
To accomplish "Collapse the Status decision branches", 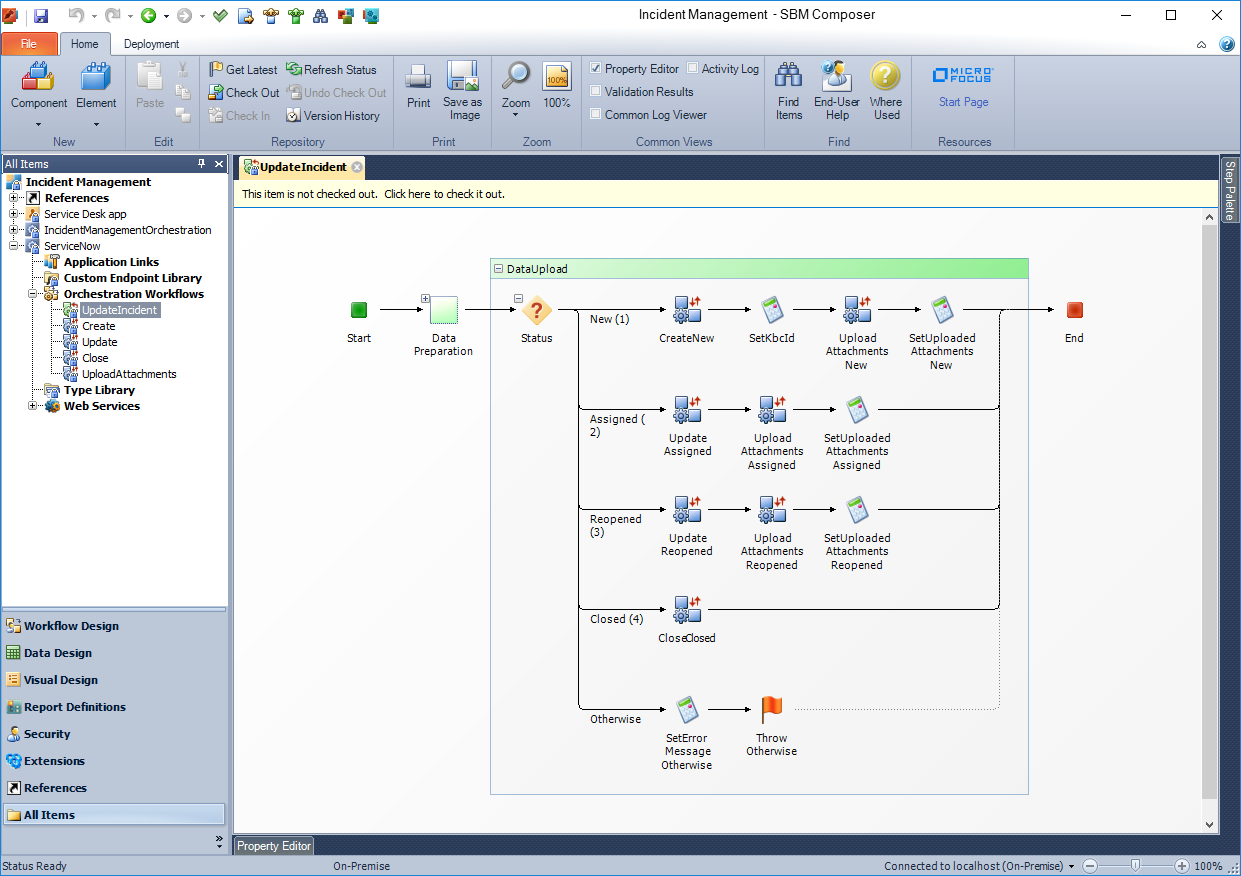I will tap(518, 298).
